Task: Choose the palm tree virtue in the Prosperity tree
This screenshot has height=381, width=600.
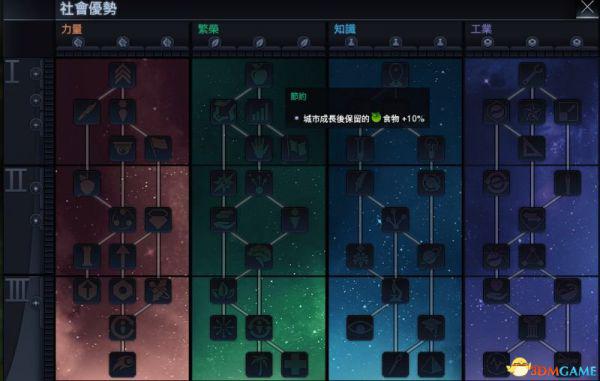Action: [259, 364]
